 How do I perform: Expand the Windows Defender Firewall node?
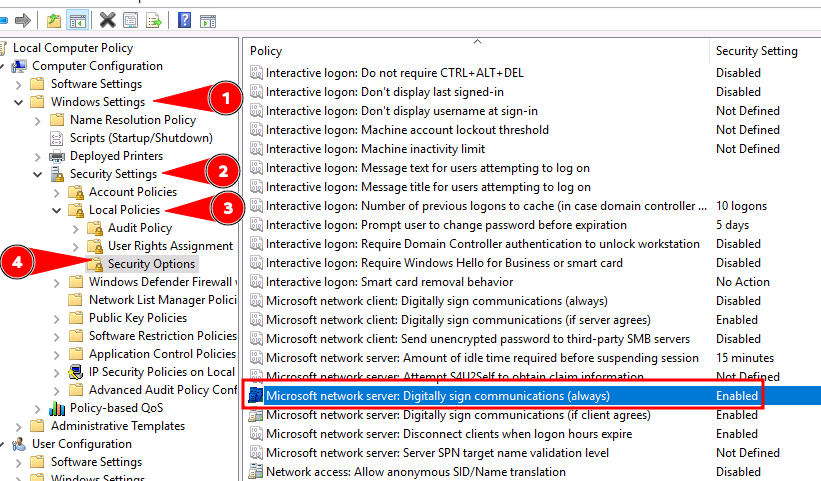click(x=57, y=283)
